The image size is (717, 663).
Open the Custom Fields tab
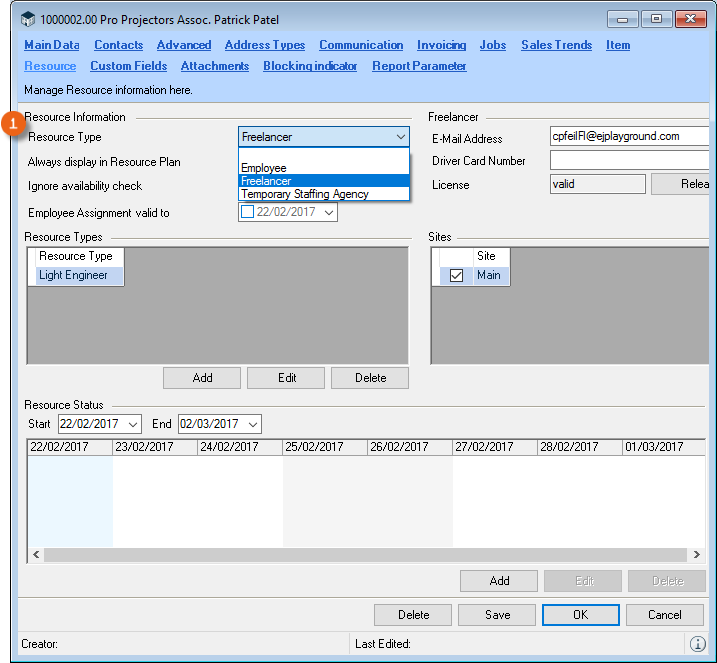128,66
